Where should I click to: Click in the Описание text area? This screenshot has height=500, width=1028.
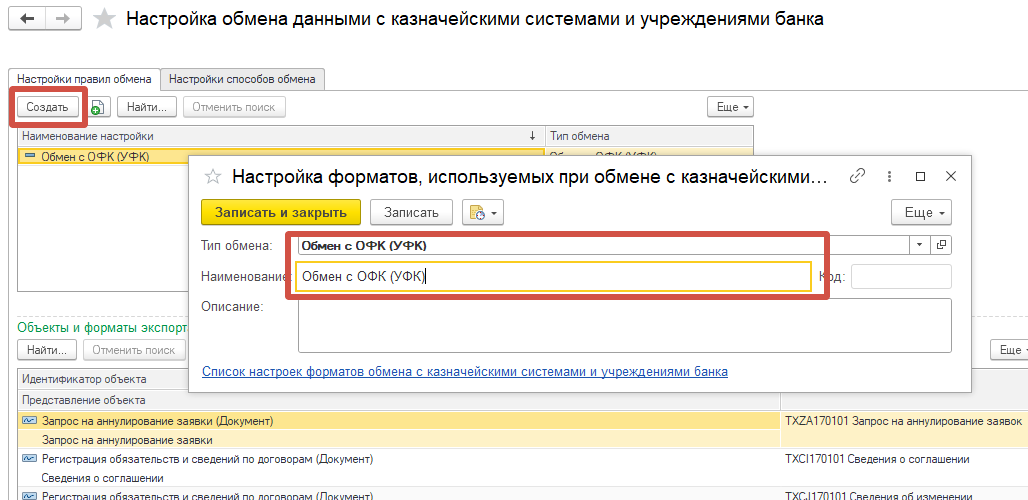click(x=624, y=326)
